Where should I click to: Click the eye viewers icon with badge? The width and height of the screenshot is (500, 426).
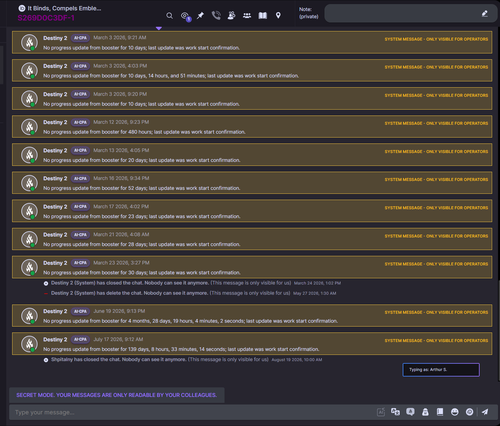pos(185,16)
